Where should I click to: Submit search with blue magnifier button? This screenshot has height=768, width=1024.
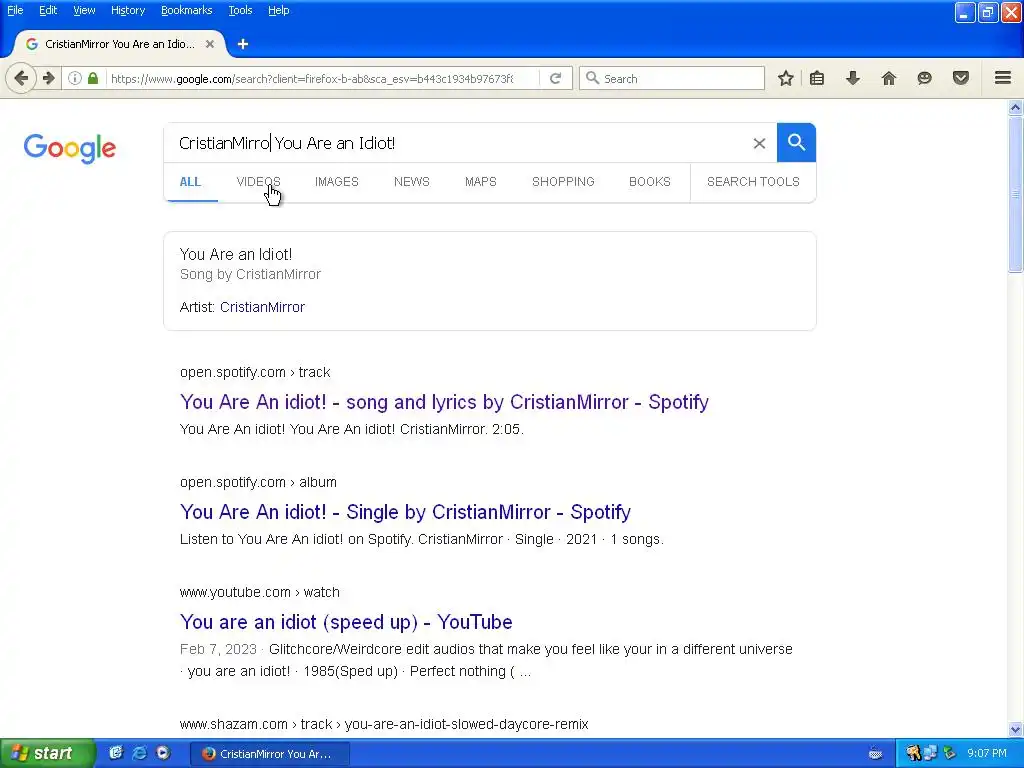click(x=796, y=142)
